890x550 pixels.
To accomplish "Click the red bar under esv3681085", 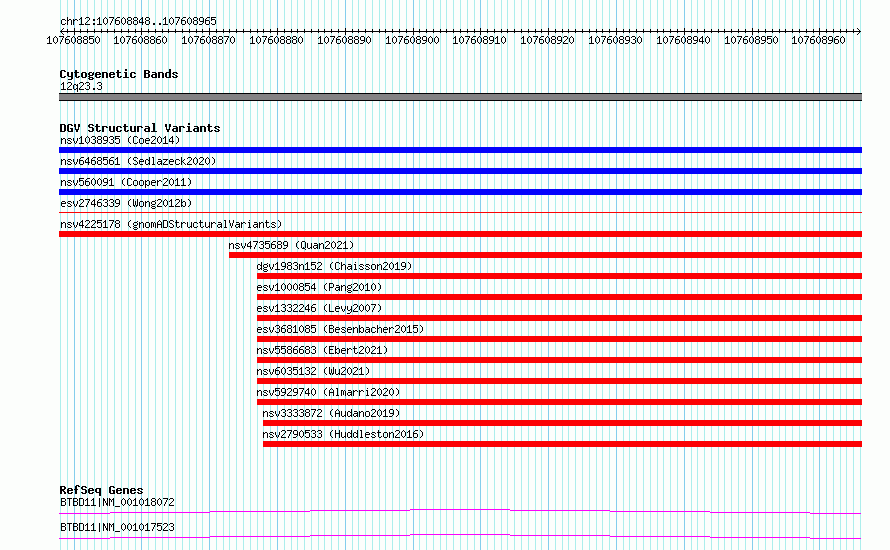I will [559, 339].
